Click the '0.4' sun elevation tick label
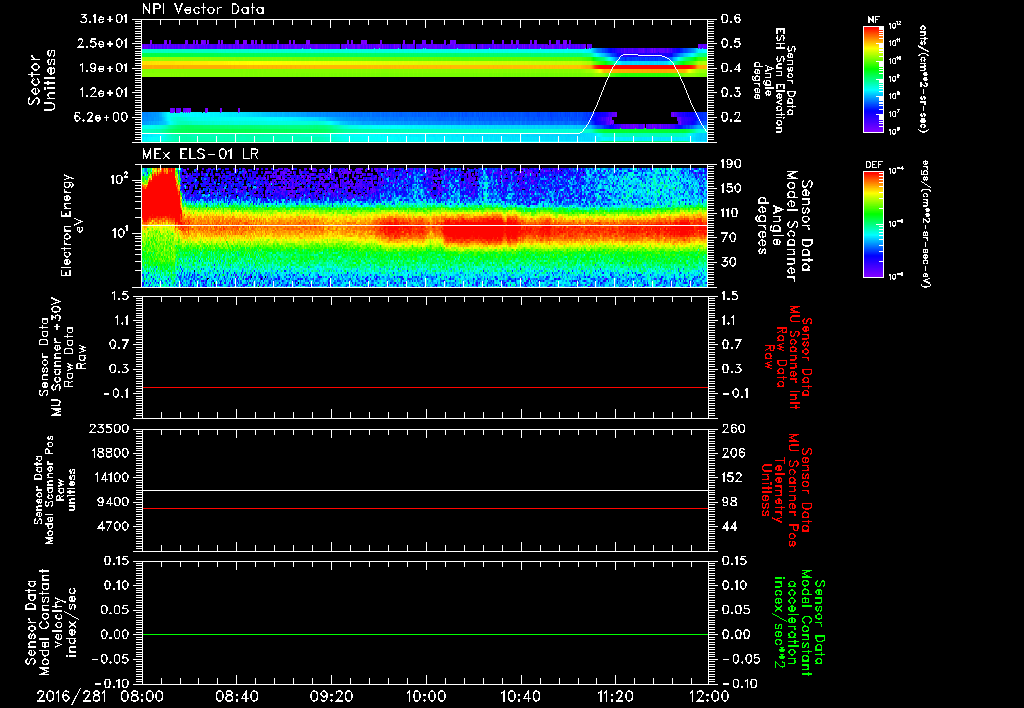Viewport: 1024px width, 708px height. click(x=731, y=68)
